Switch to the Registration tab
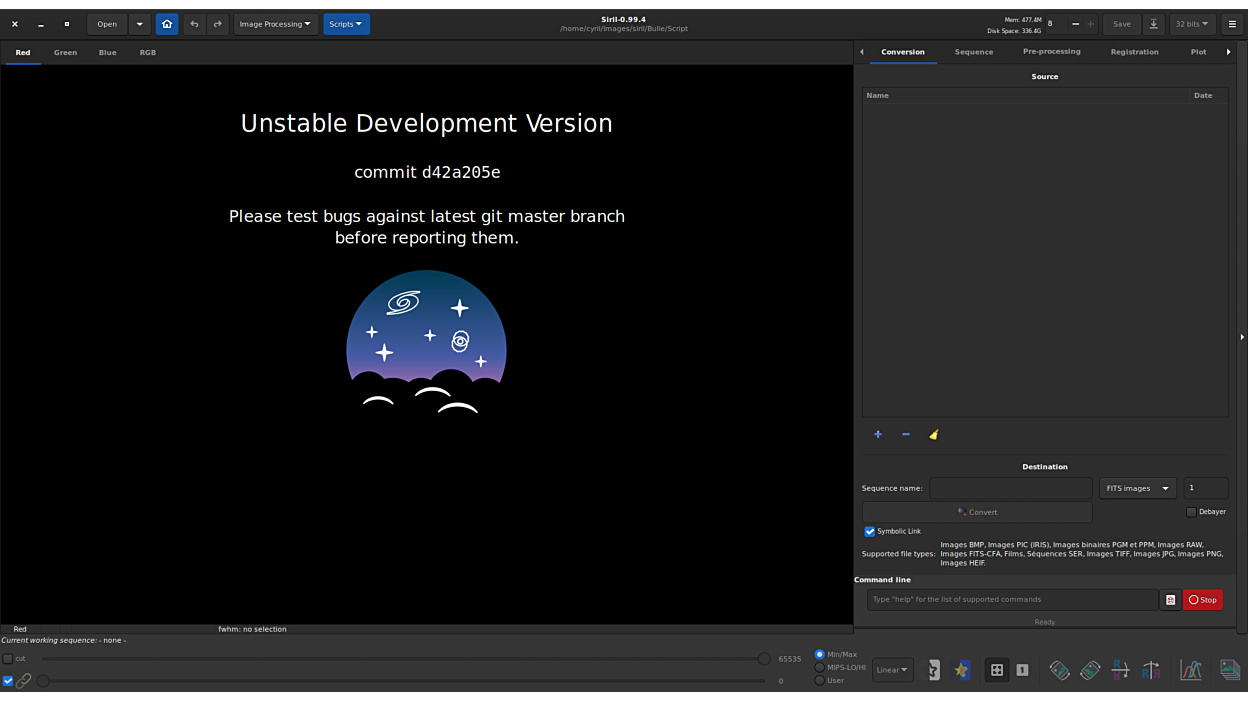 [1134, 52]
